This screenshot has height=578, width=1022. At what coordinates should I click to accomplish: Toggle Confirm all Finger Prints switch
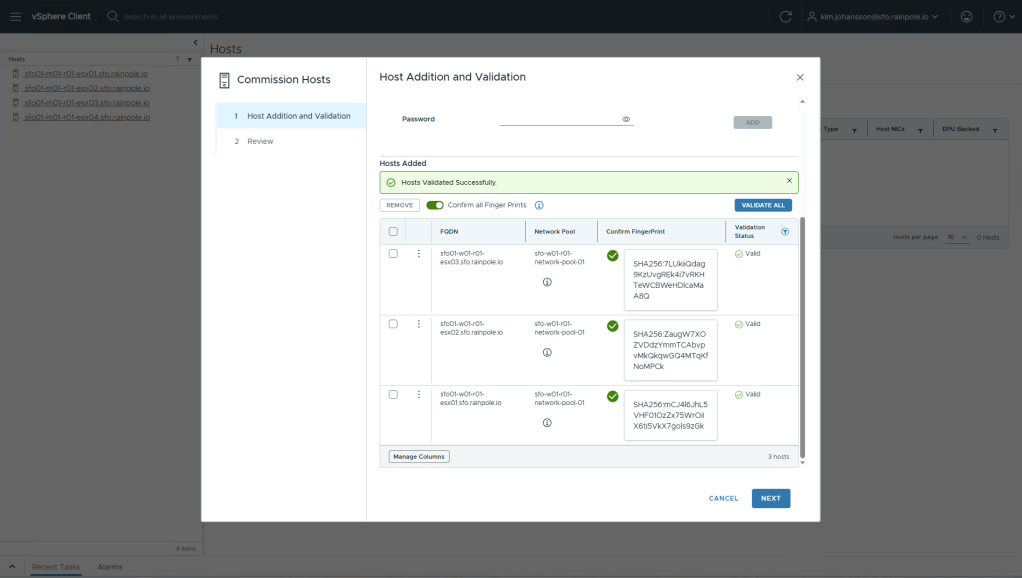pyautogui.click(x=435, y=205)
